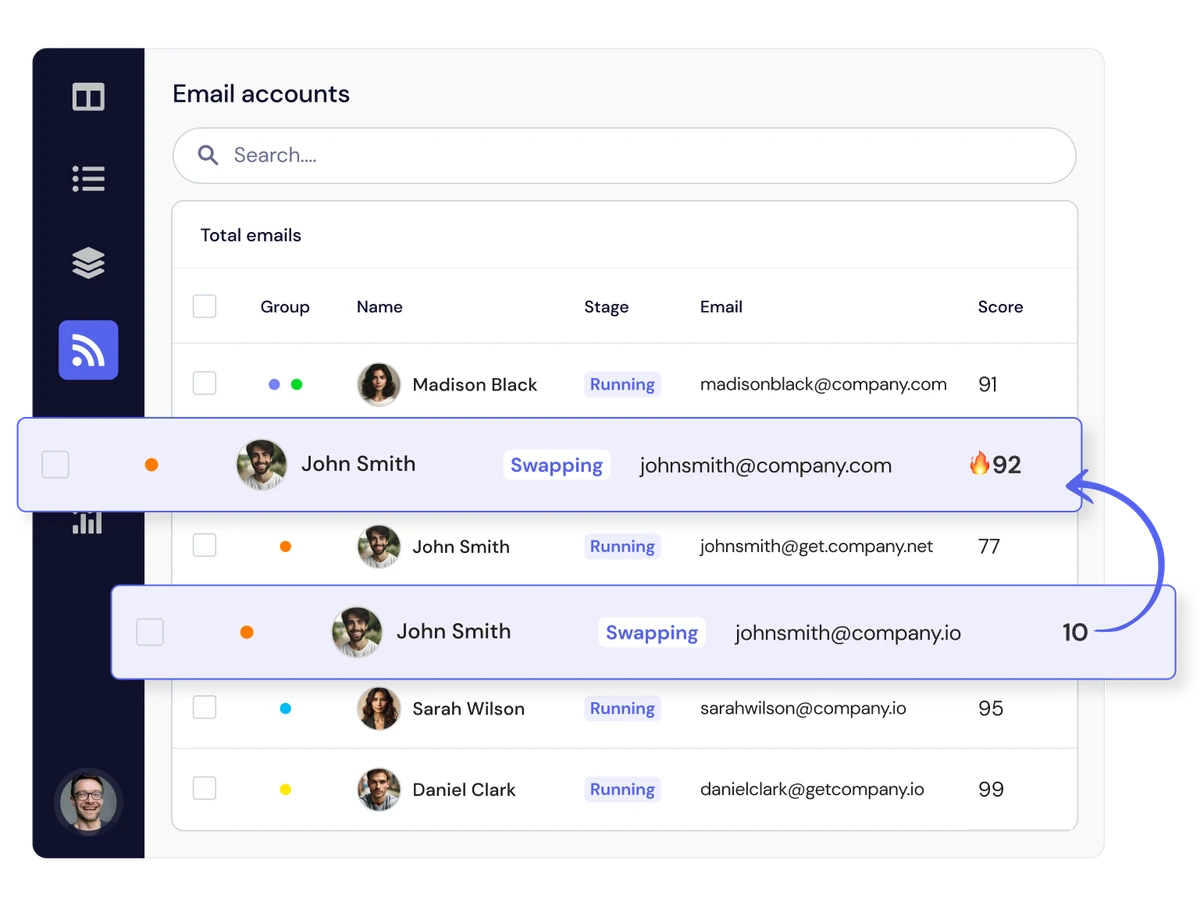Click John Smith avatar in johnsmith@company.com row
The width and height of the screenshot is (1200, 906).
[261, 464]
